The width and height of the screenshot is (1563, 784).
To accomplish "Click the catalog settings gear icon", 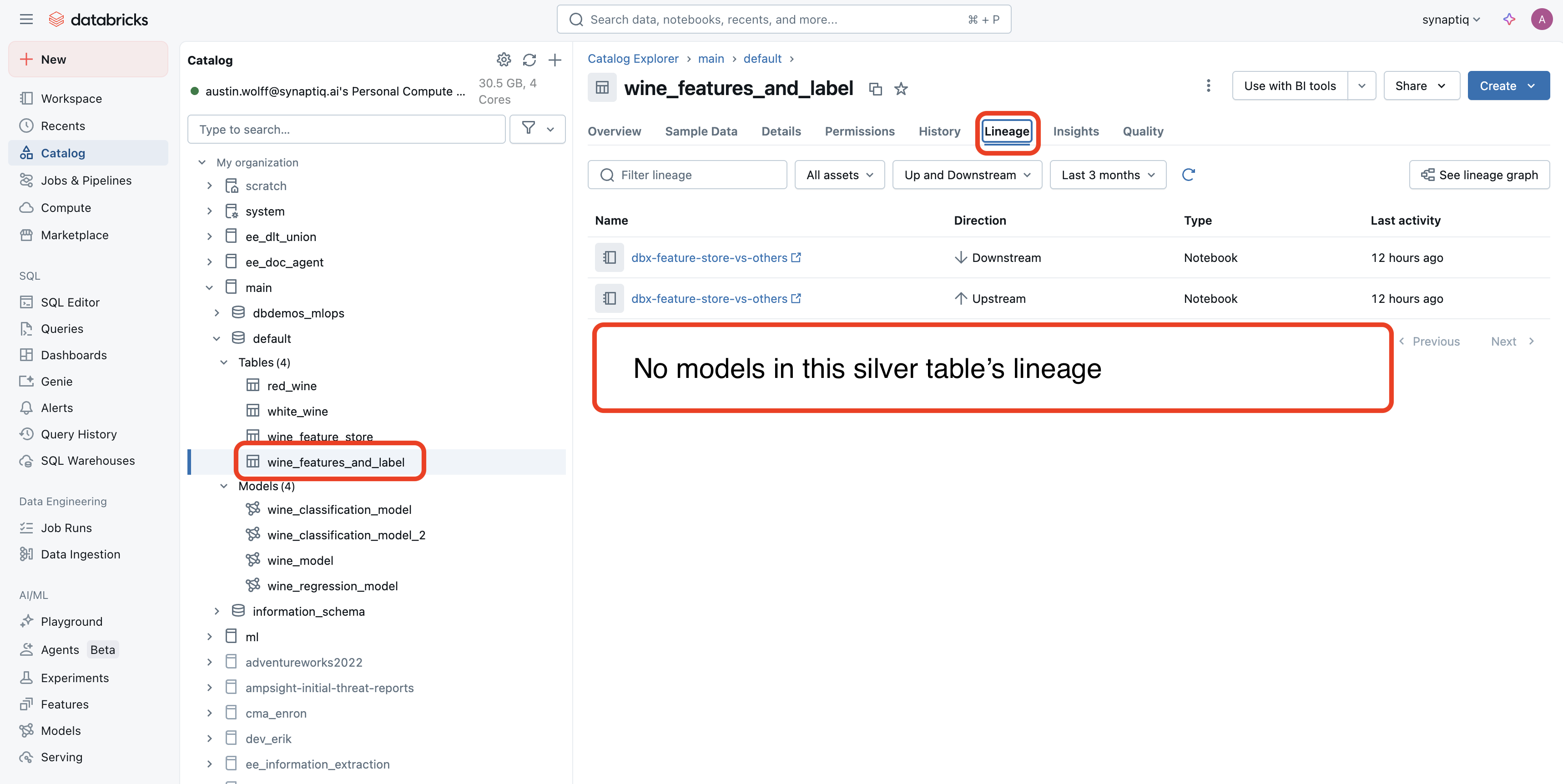I will pyautogui.click(x=504, y=60).
